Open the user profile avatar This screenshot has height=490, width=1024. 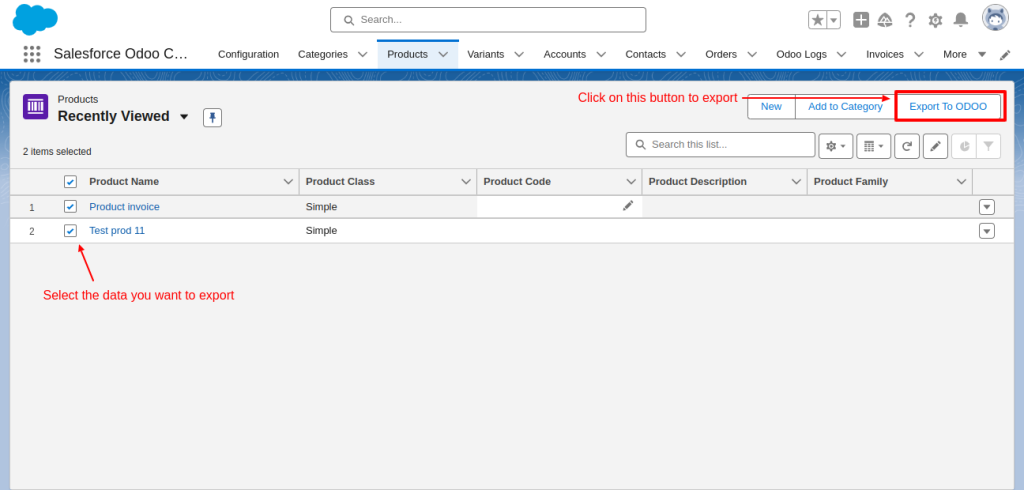pos(995,18)
